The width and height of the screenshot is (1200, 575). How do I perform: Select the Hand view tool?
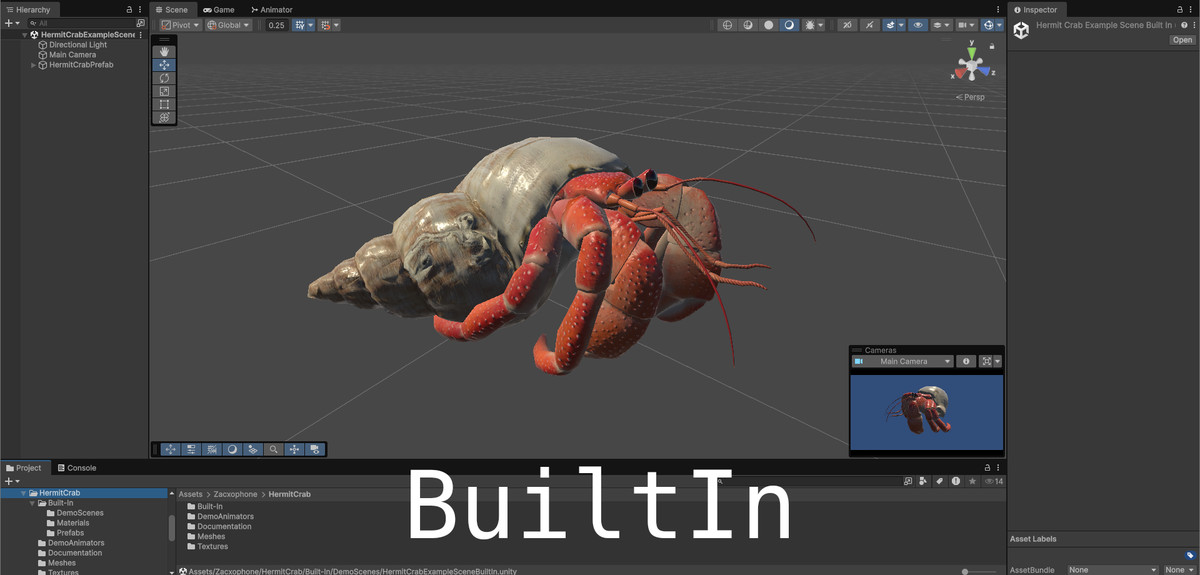tap(164, 52)
